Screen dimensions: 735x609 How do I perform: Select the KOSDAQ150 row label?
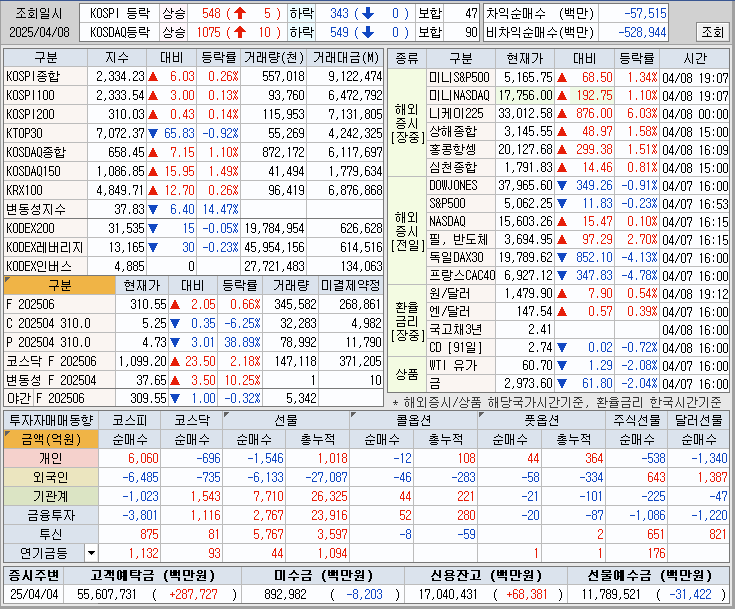tap(45, 172)
